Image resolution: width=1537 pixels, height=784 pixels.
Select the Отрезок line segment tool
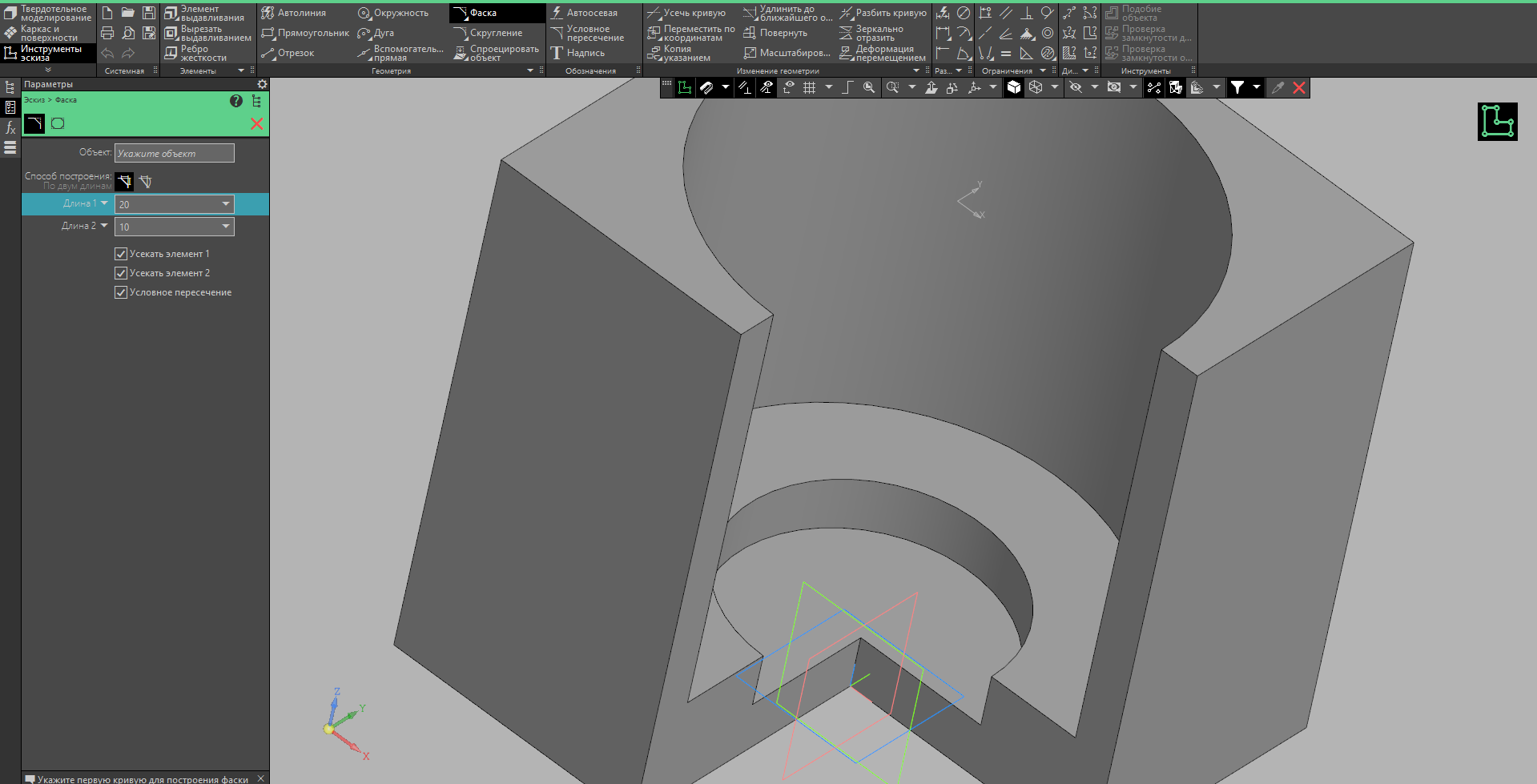point(288,53)
